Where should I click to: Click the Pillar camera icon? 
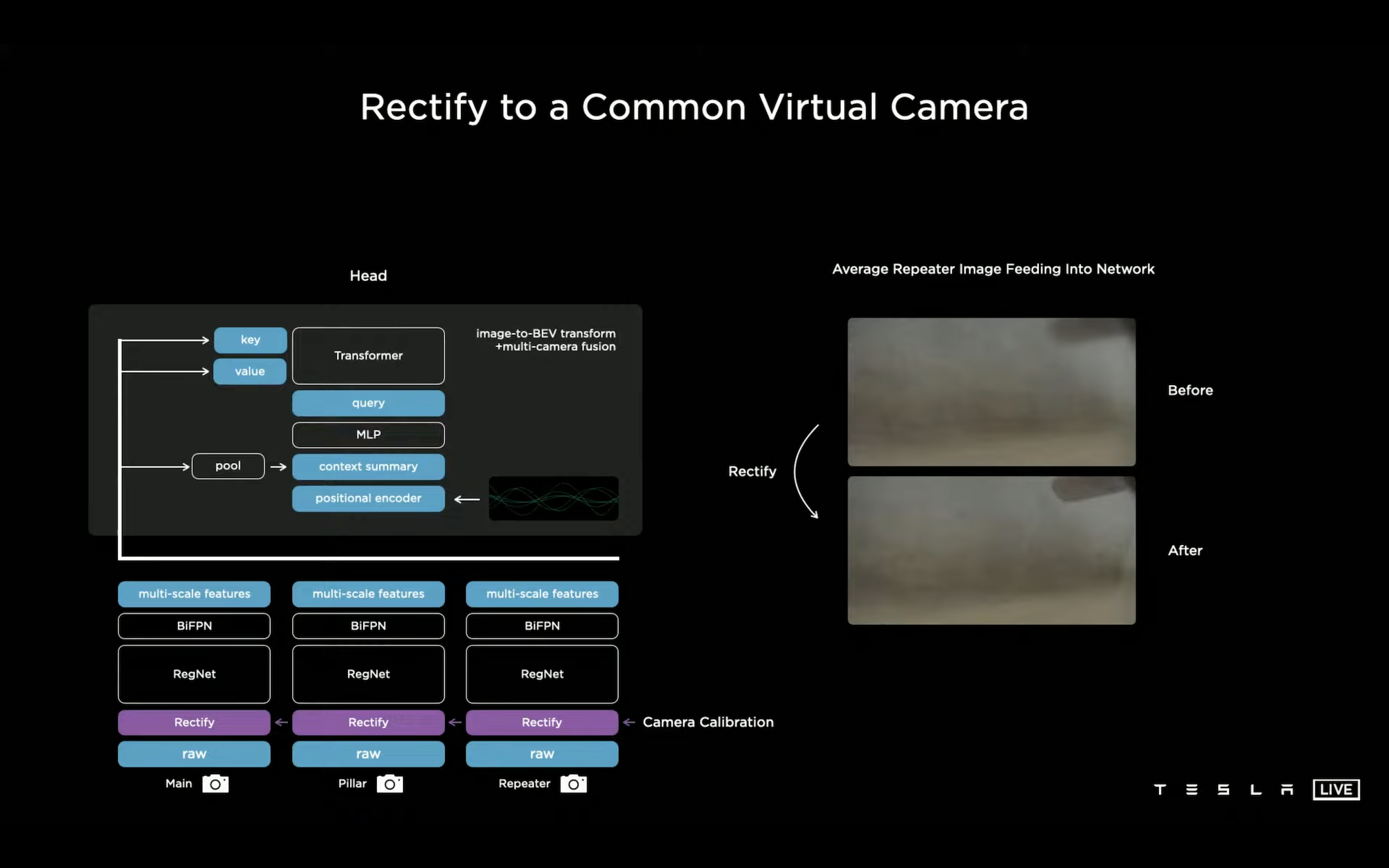click(389, 784)
